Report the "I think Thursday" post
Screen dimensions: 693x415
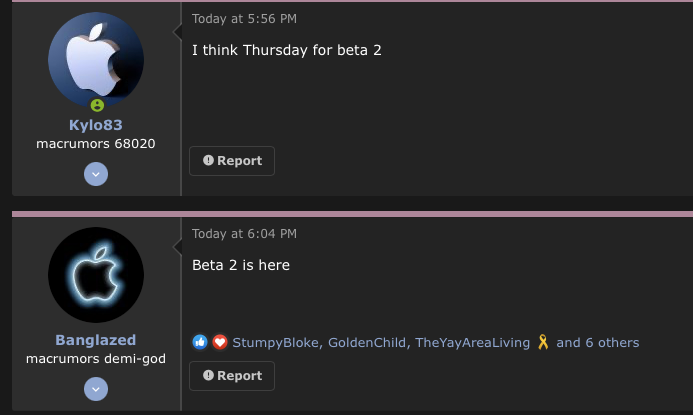click(232, 161)
